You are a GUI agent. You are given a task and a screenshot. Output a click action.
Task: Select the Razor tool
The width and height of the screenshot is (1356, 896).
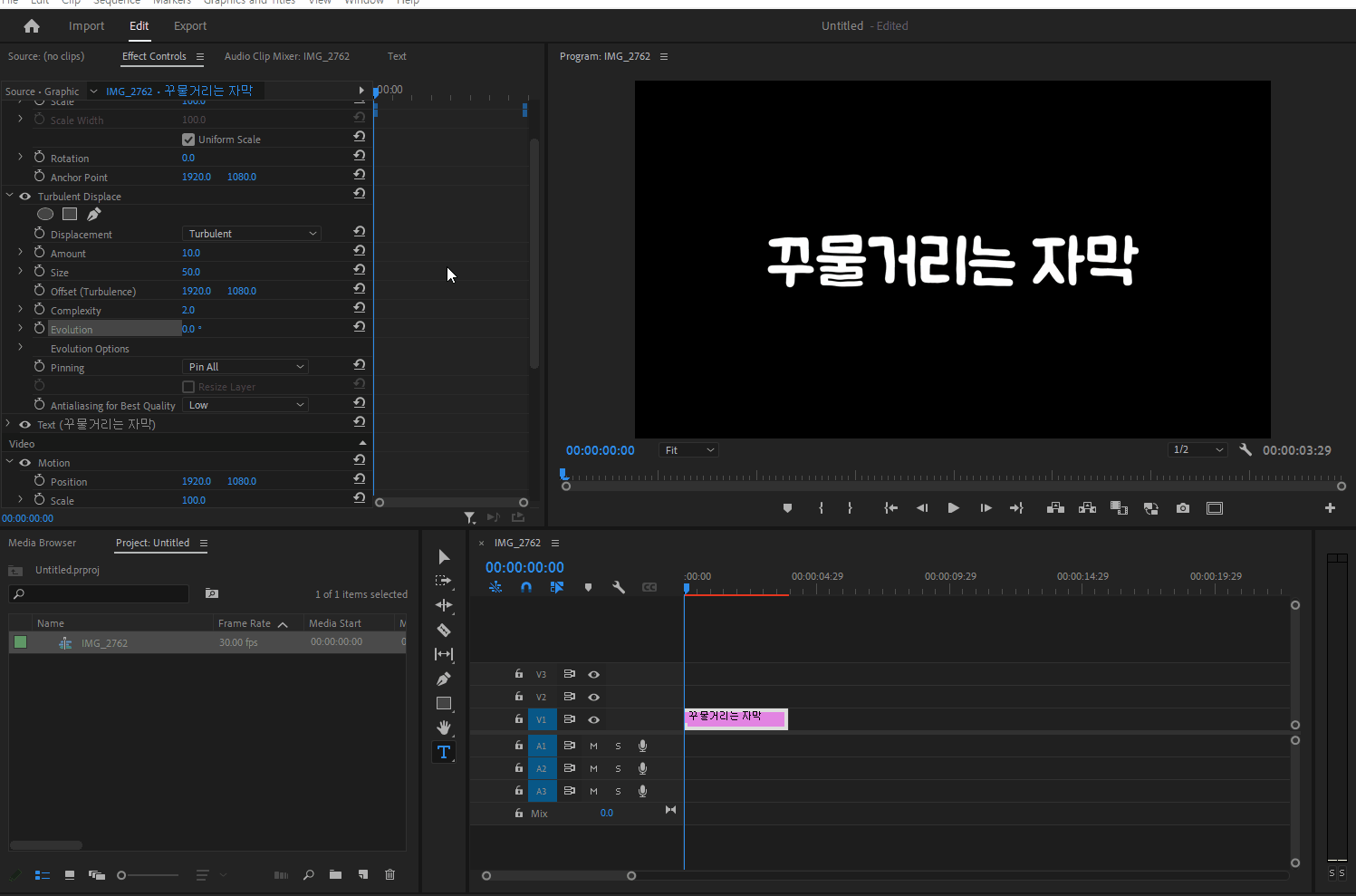(444, 630)
